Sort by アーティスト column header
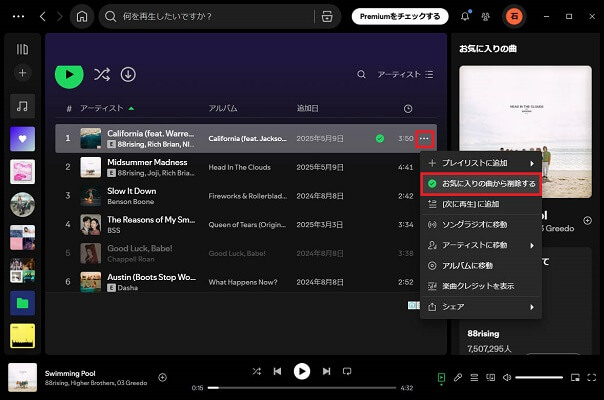Image resolution: width=604 pixels, height=400 pixels. (102, 108)
